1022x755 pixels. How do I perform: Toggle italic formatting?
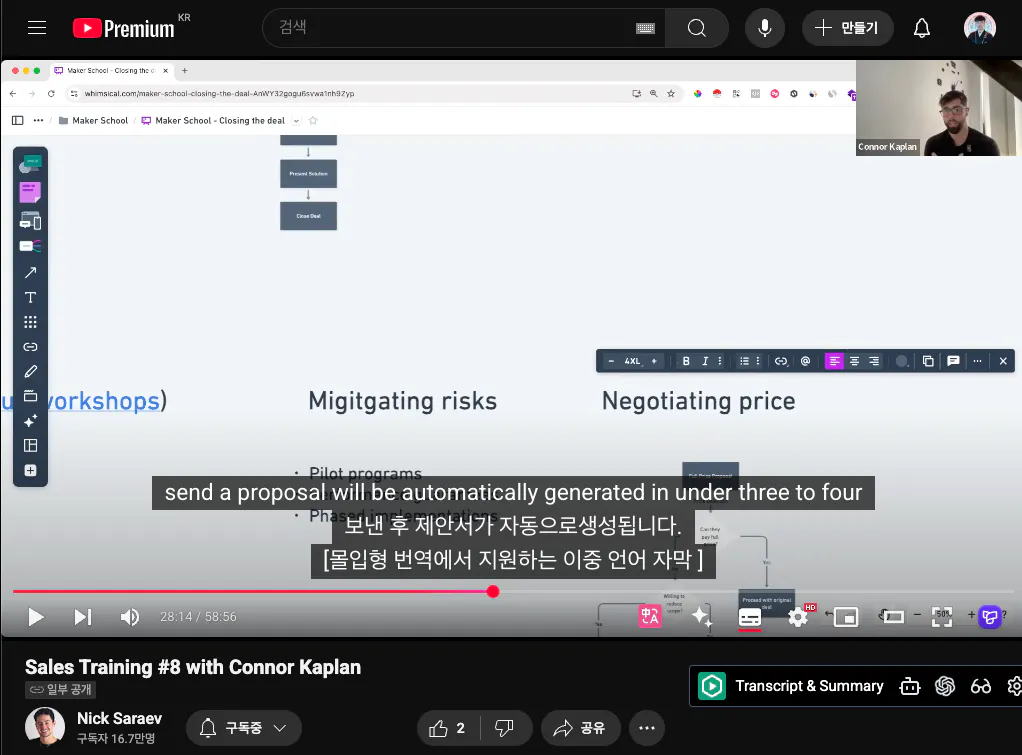point(706,361)
